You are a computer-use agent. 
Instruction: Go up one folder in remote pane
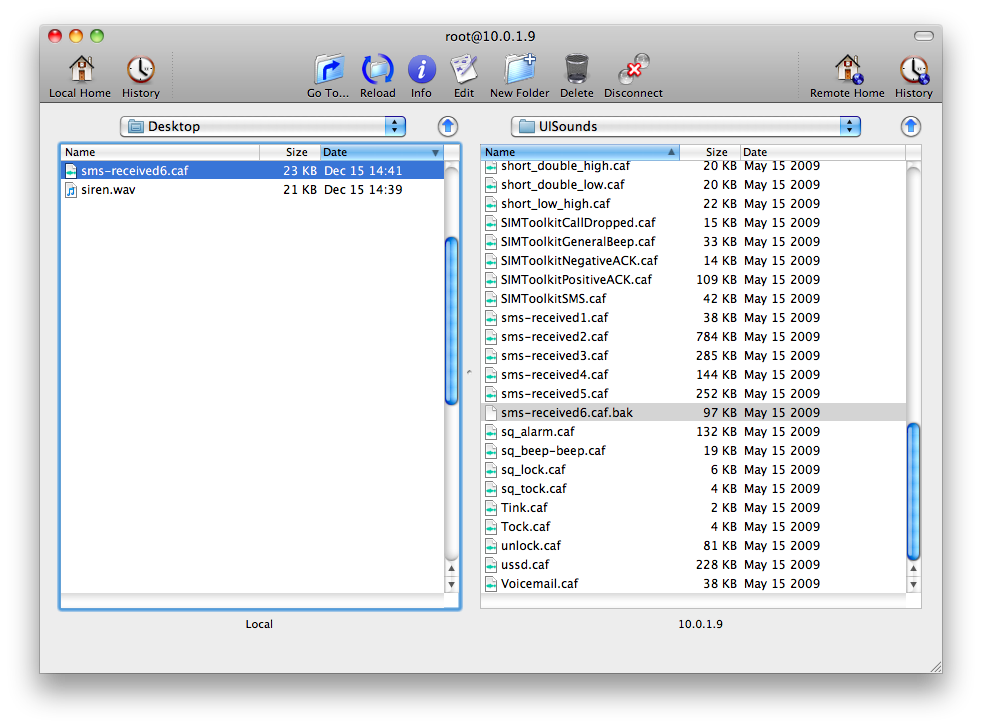910,126
